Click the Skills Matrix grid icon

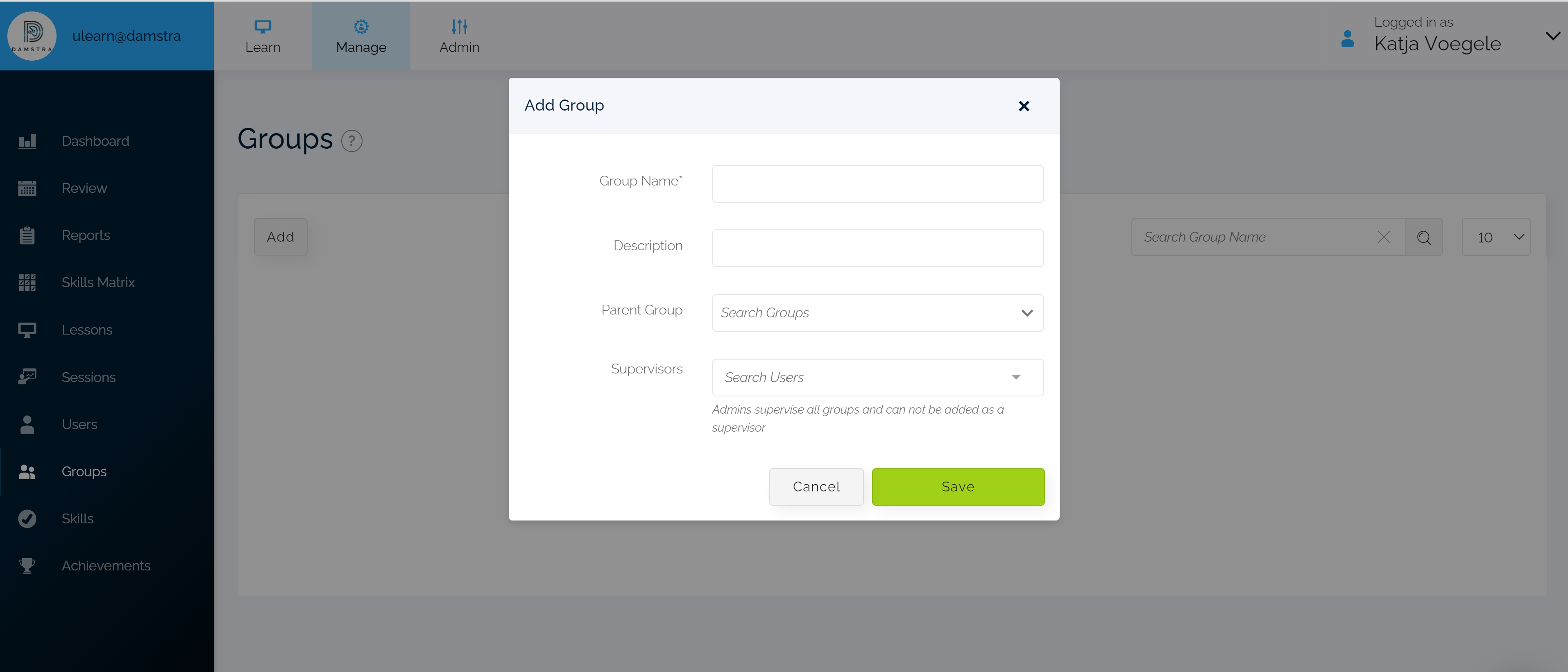(27, 282)
